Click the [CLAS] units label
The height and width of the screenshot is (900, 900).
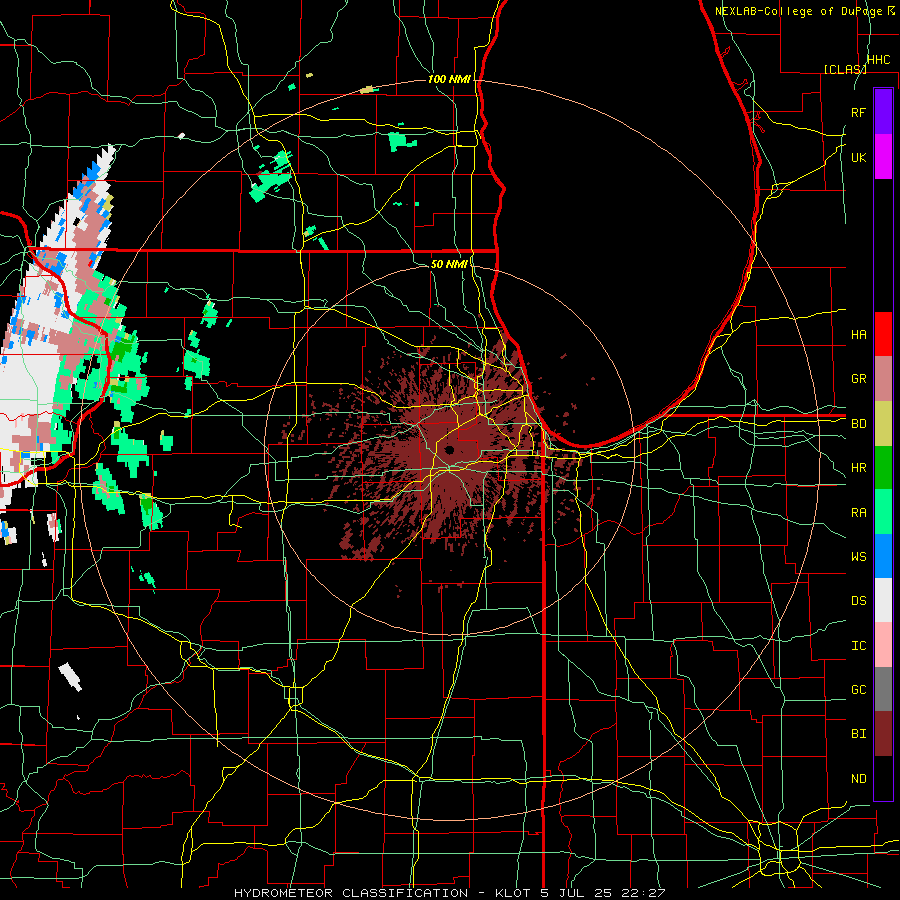pyautogui.click(x=845, y=69)
